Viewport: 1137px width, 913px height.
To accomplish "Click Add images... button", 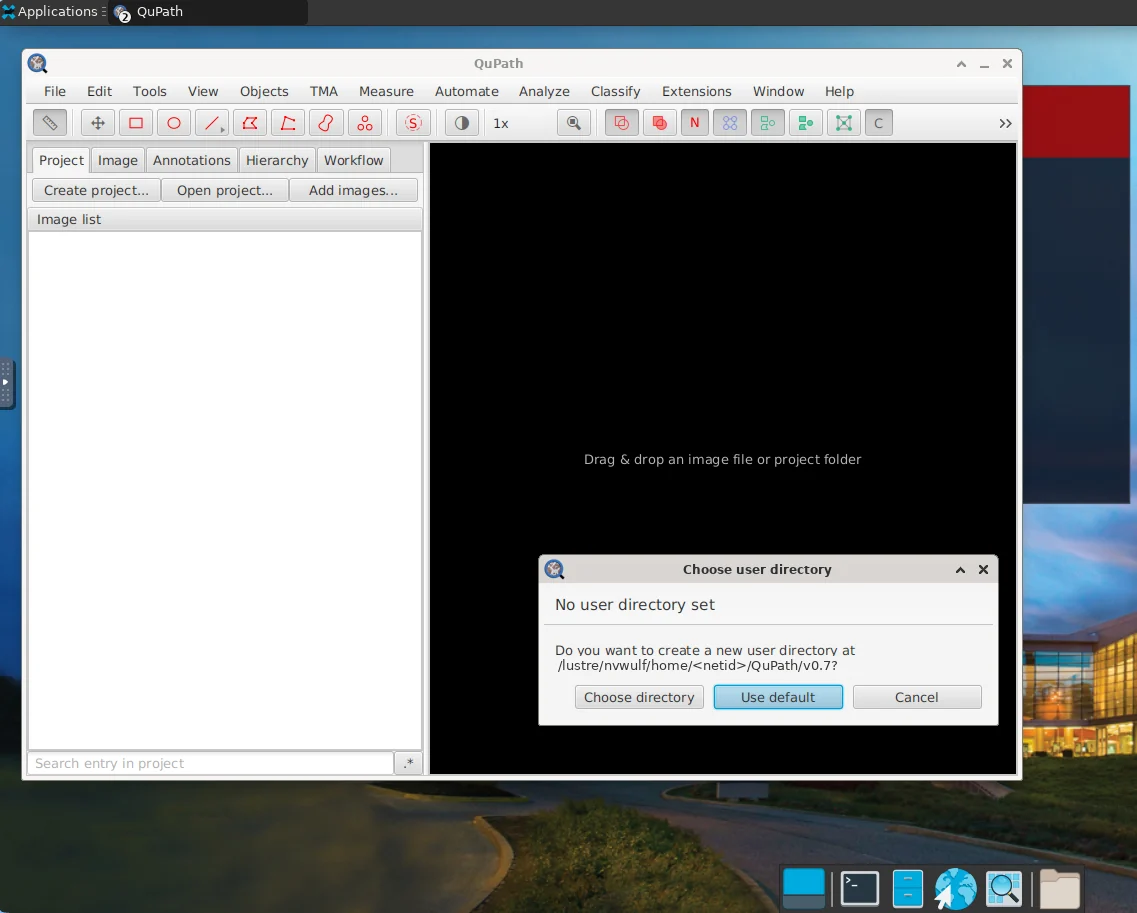I will 353,190.
